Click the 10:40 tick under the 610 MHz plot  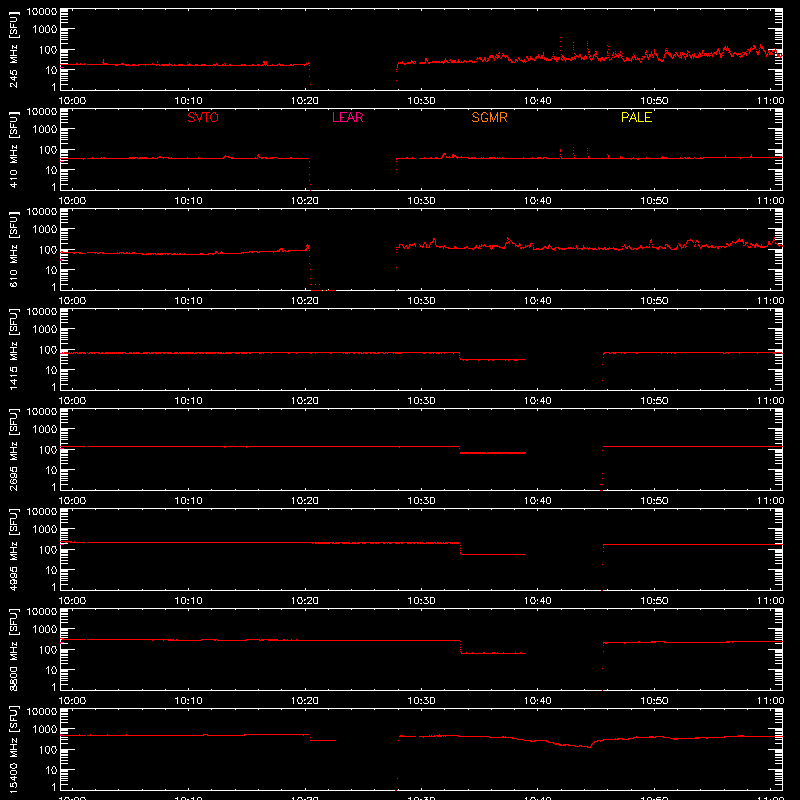pyautogui.click(x=537, y=301)
